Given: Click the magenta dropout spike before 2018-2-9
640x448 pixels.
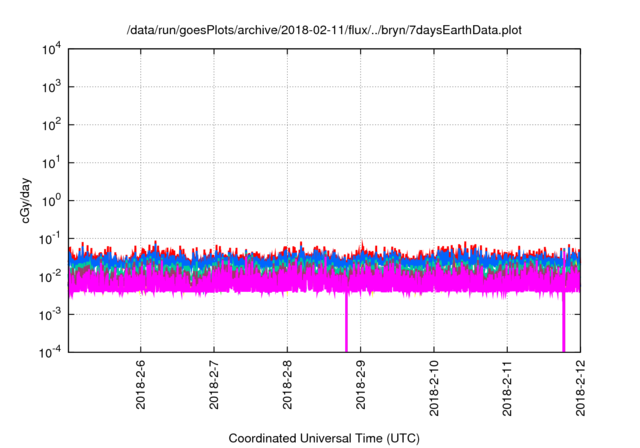Looking at the screenshot, I should point(347,325).
